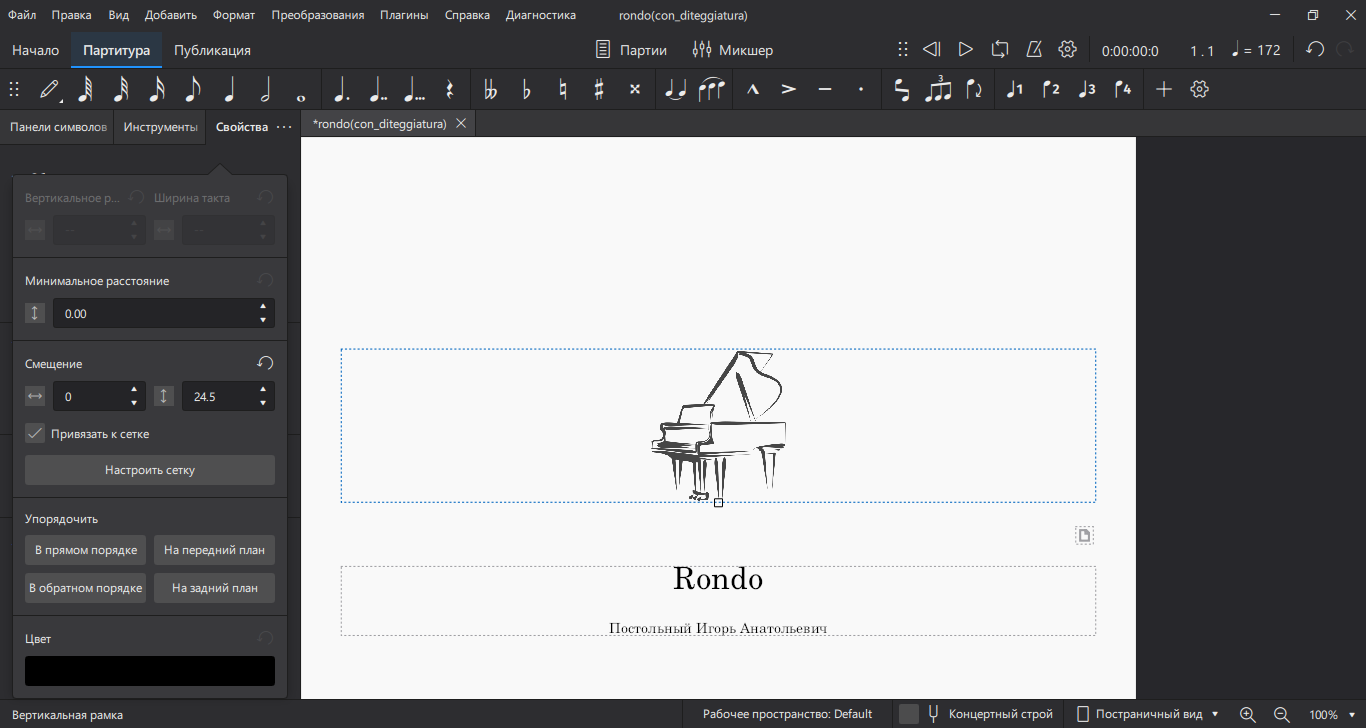This screenshot has height=728, width=1366.
Task: Open pencil note input mode dropdown arrow
Action: [61, 99]
